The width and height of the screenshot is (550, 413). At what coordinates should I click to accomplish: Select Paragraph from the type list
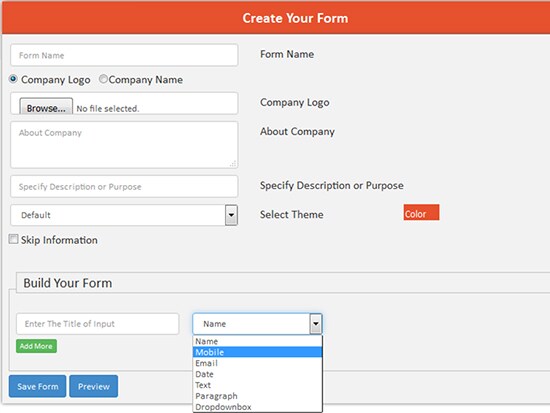257,396
